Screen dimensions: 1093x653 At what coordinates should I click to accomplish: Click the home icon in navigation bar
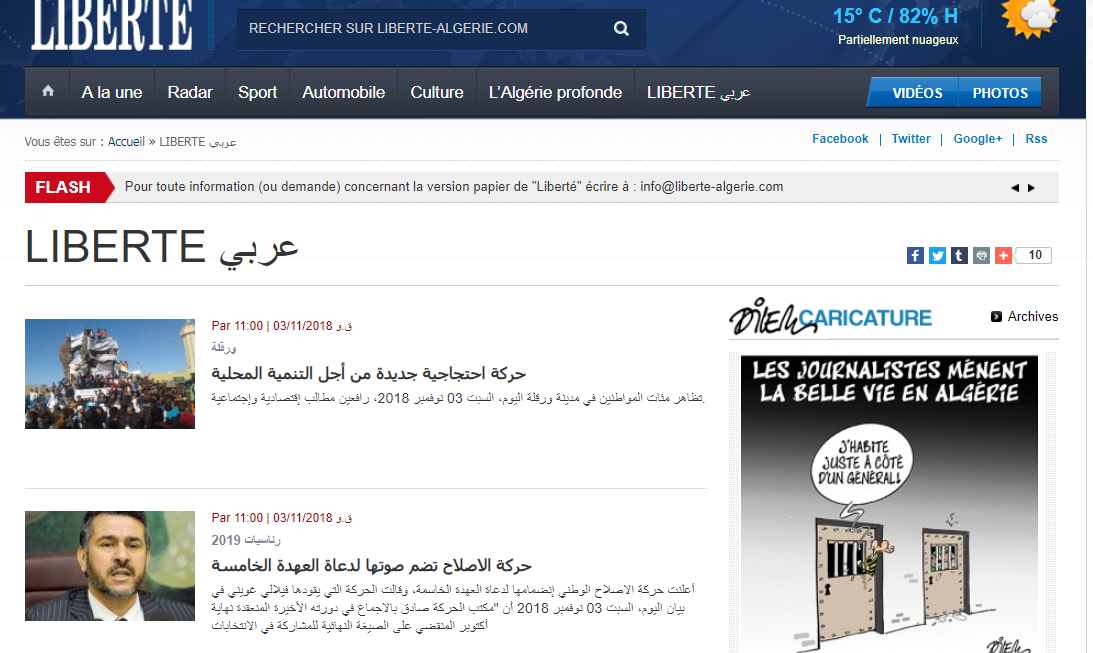click(x=48, y=92)
